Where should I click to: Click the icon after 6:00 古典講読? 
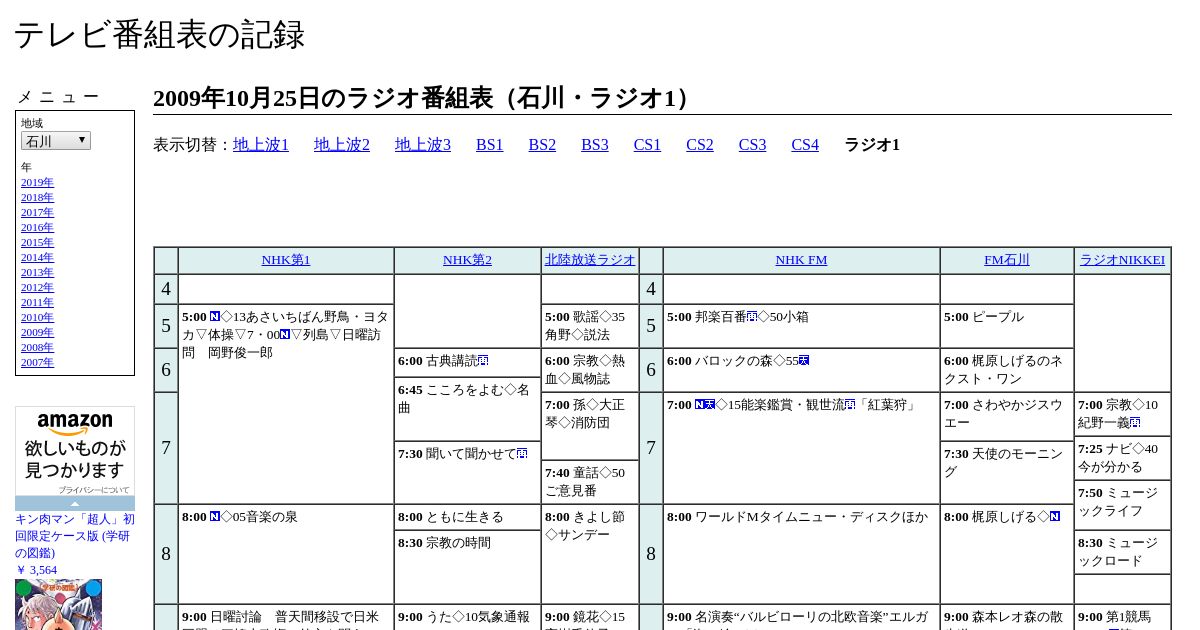tap(483, 361)
